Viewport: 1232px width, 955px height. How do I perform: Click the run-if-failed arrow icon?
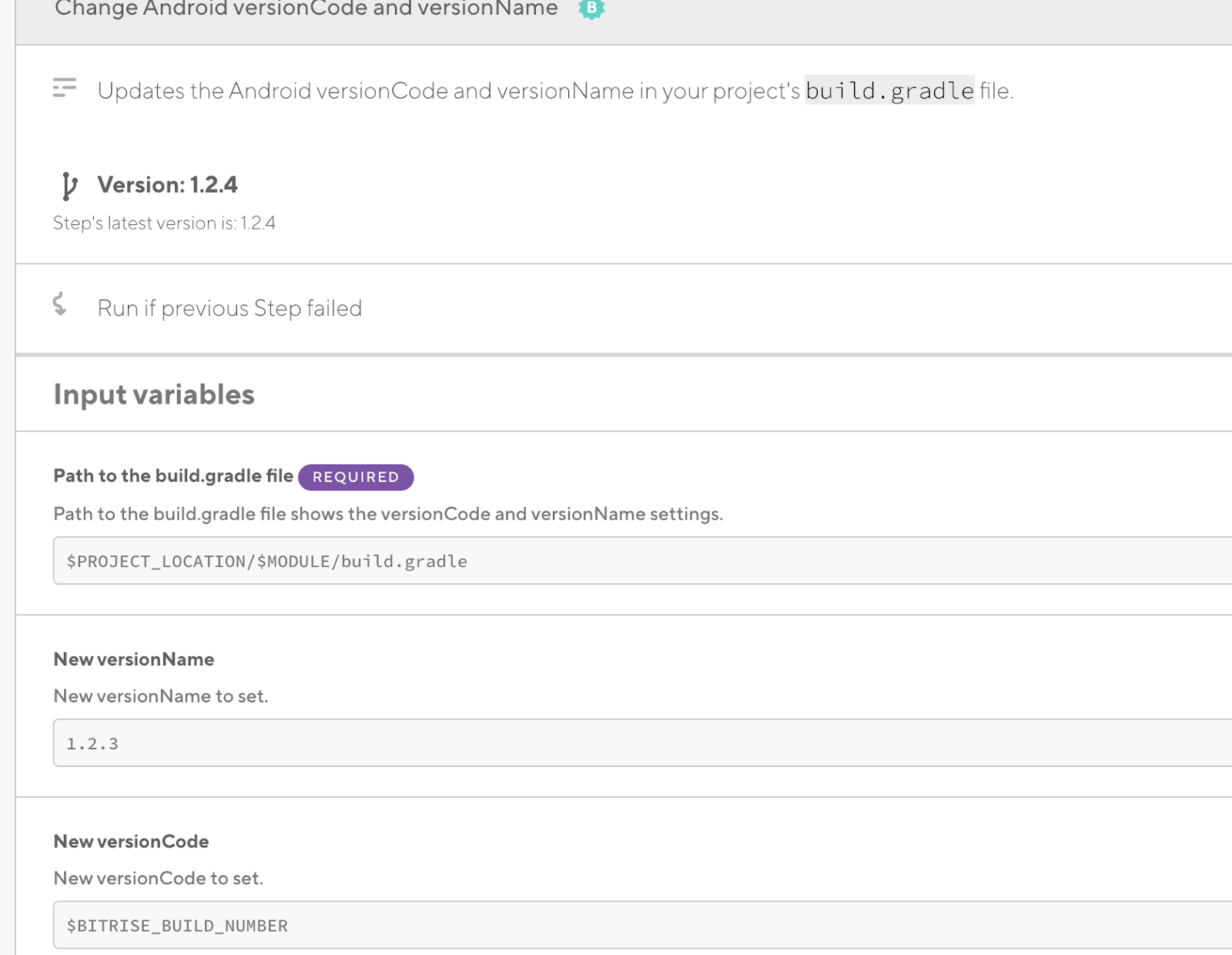click(59, 304)
